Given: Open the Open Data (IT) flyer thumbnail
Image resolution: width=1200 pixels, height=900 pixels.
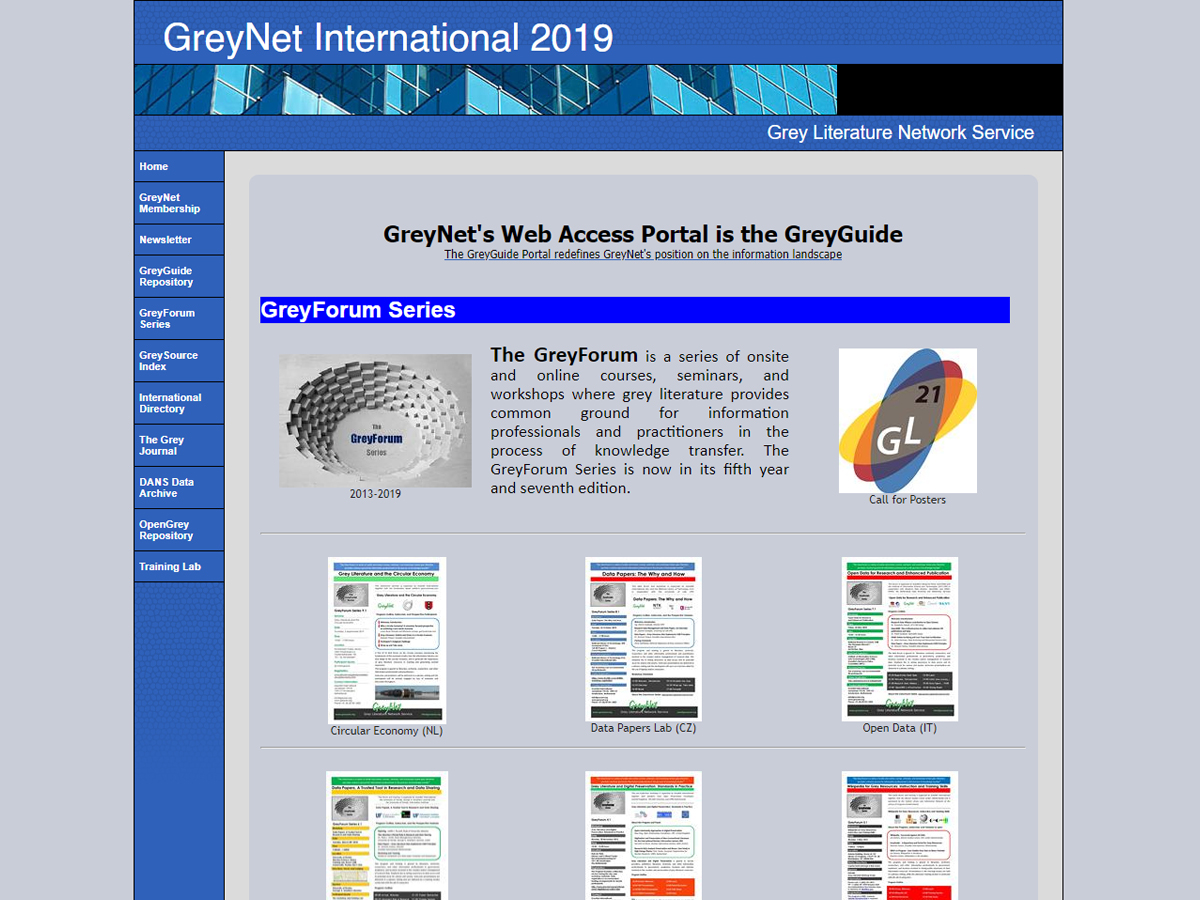Looking at the screenshot, I should [x=899, y=638].
